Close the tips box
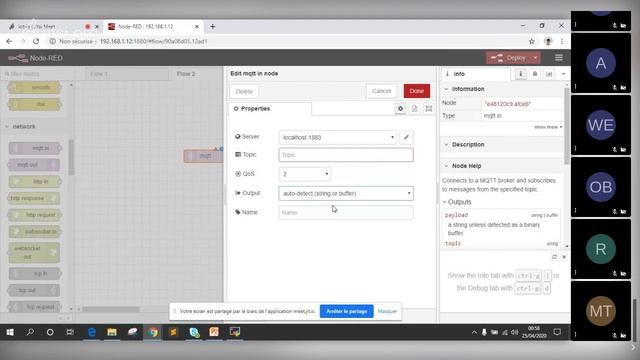This screenshot has width=640, height=360. (564, 257)
